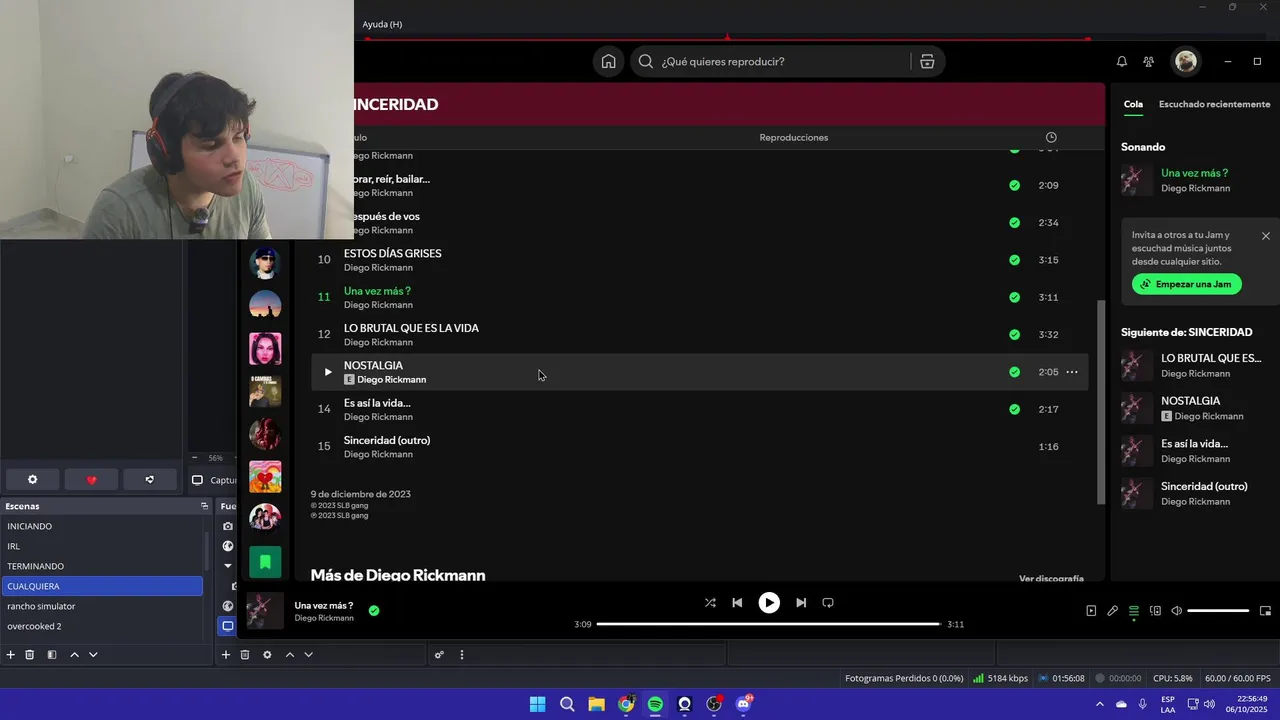Open Spotify notifications bell
This screenshot has width=1280, height=720.
click(1122, 62)
